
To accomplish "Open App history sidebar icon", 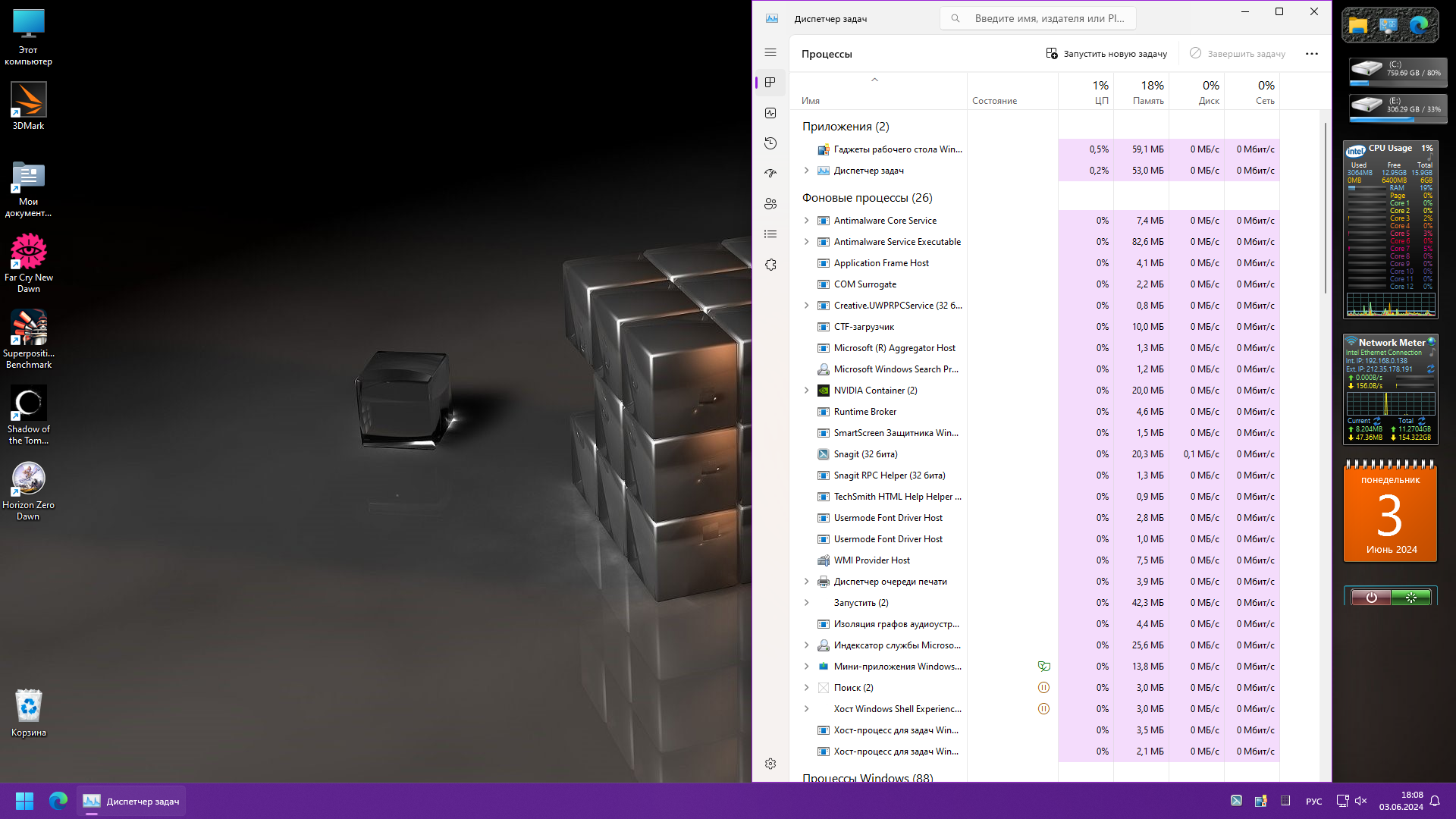I will 770,143.
